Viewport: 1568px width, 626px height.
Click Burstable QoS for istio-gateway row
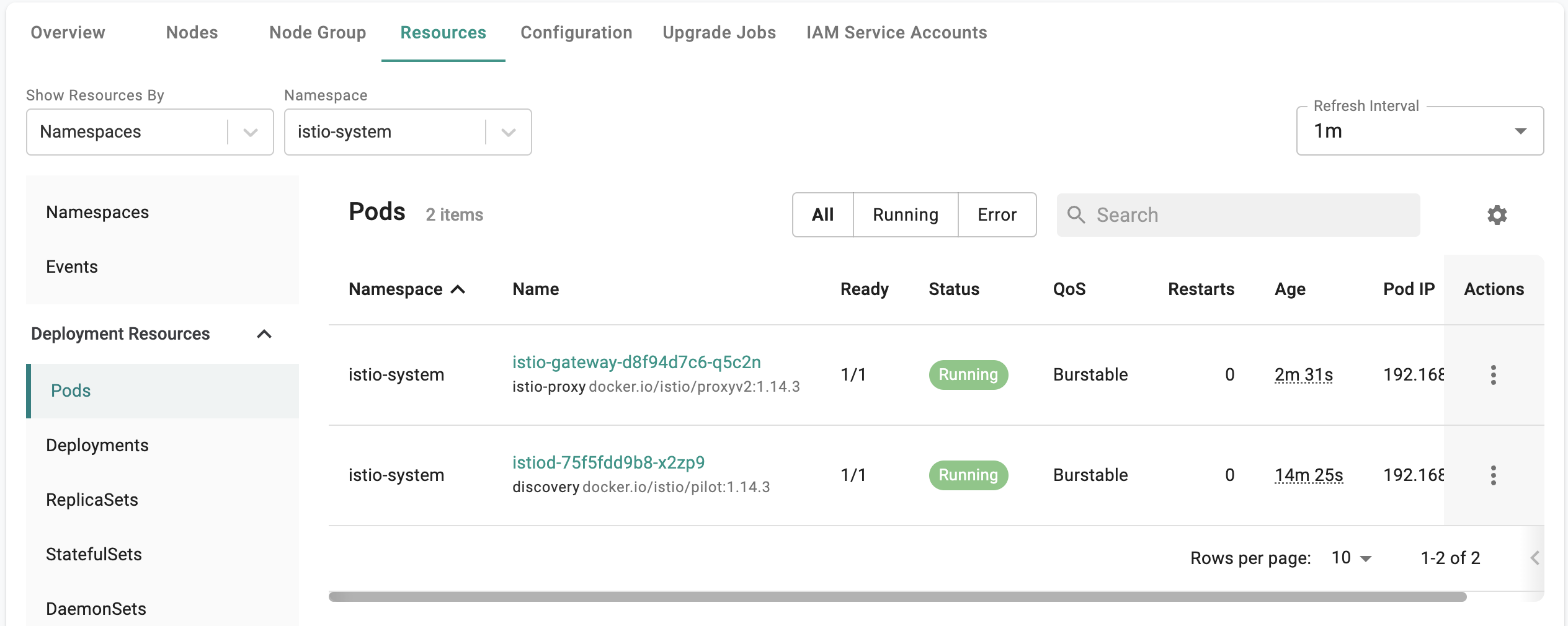[x=1090, y=375]
